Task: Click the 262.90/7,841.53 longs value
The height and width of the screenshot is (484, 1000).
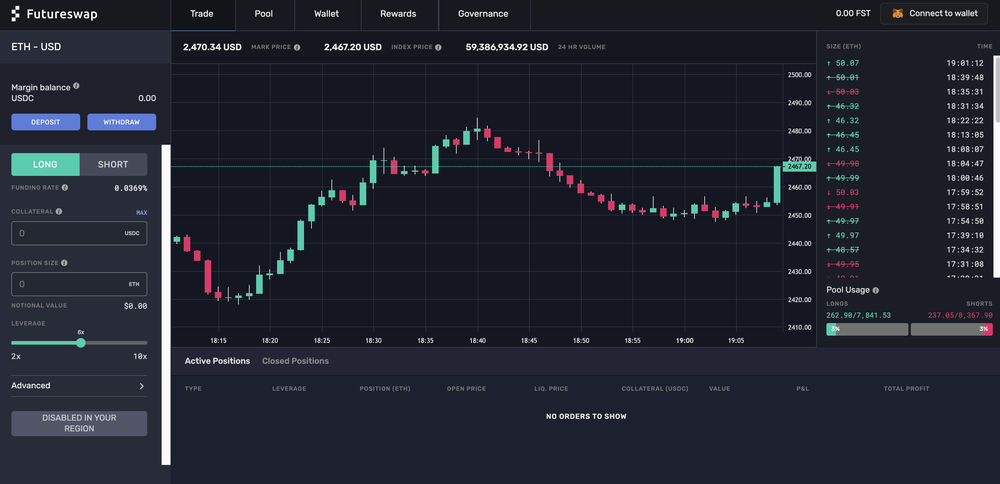Action: [858, 315]
